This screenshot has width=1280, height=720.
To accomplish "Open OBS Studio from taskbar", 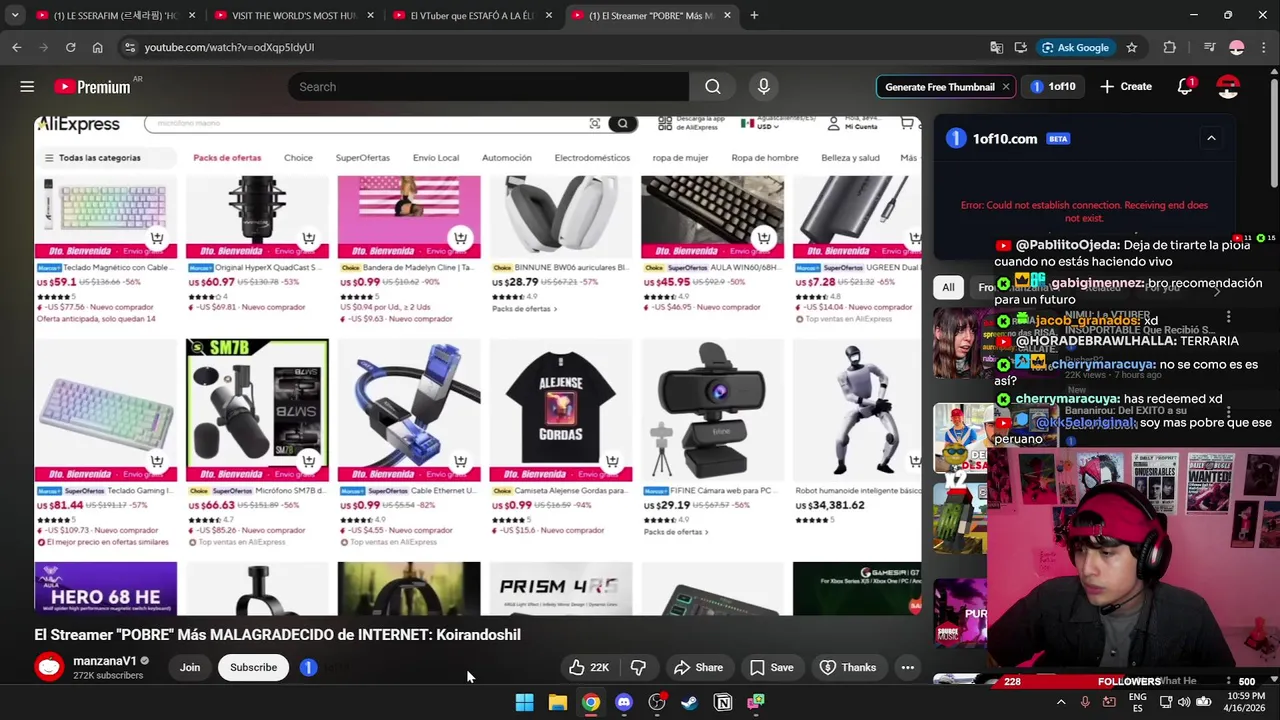I will pos(657,702).
